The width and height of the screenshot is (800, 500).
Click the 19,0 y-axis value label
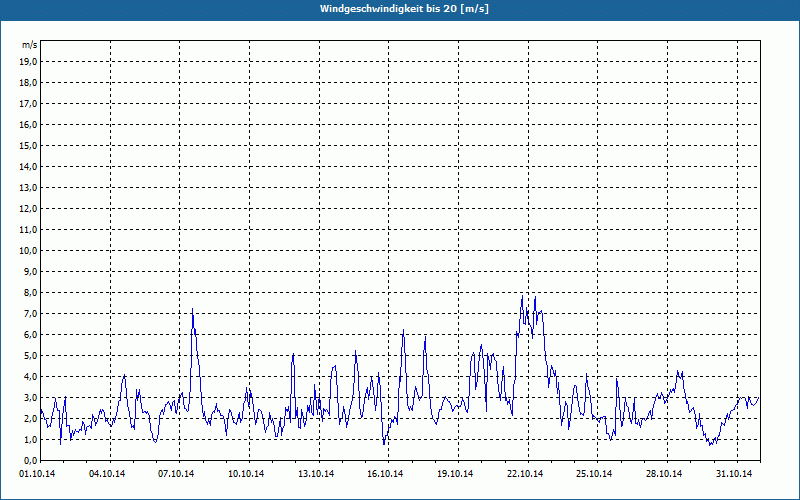click(29, 61)
